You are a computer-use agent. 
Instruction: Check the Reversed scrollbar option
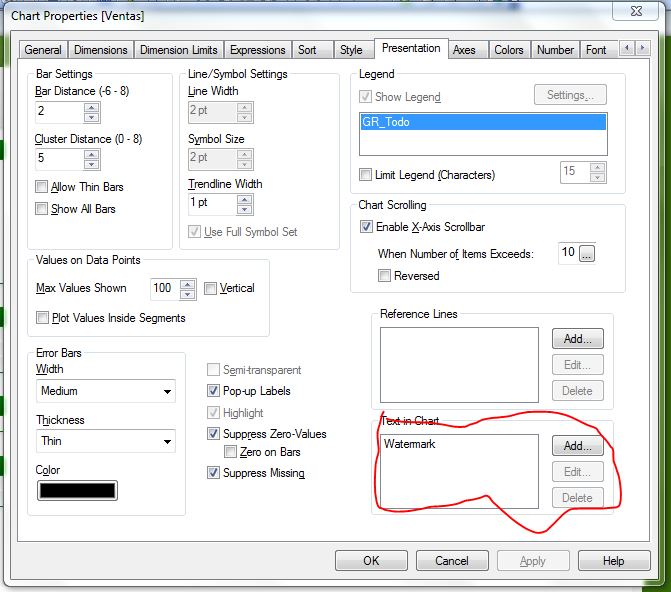coord(384,275)
